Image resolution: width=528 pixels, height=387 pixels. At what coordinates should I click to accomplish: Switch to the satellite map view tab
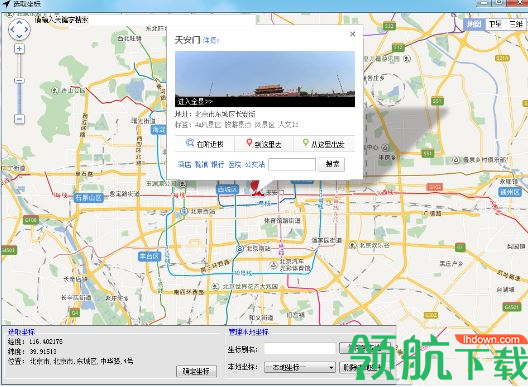pos(495,24)
